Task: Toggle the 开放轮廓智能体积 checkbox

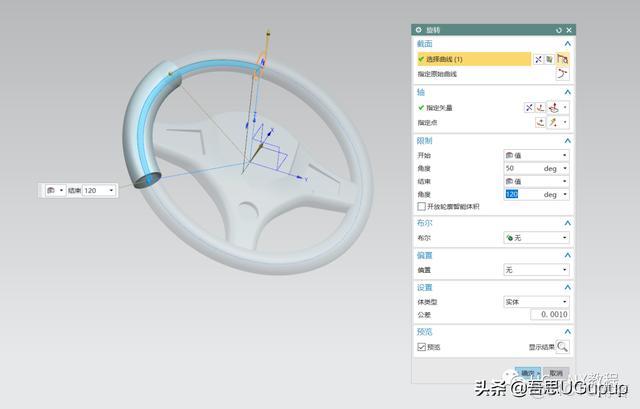Action: 421,207
